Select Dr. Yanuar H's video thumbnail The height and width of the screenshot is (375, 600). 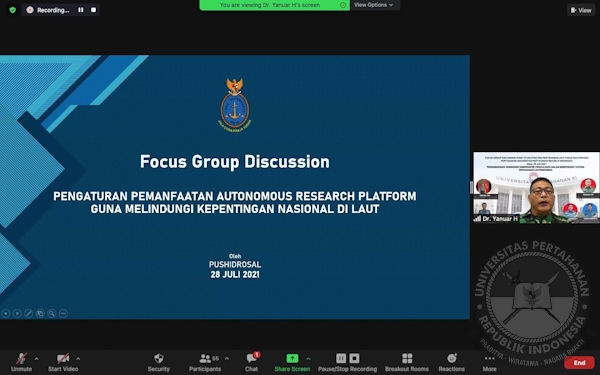click(536, 188)
